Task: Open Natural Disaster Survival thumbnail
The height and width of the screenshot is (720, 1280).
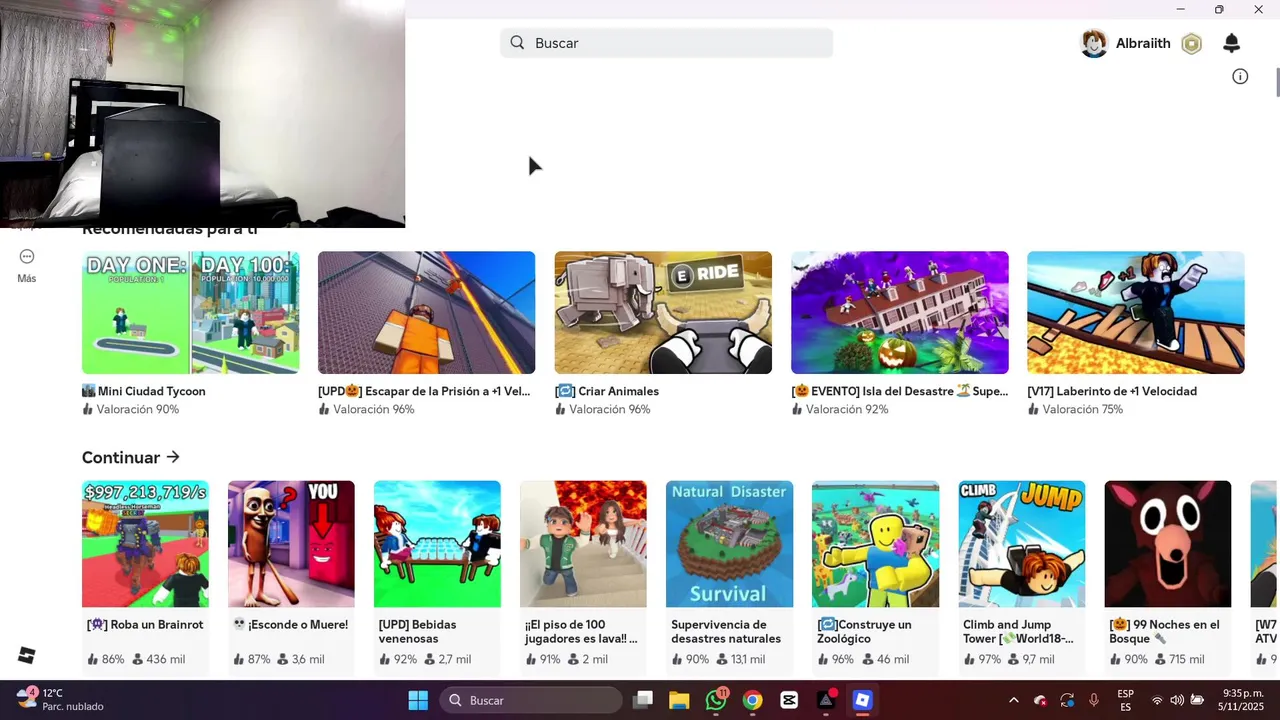Action: [729, 544]
